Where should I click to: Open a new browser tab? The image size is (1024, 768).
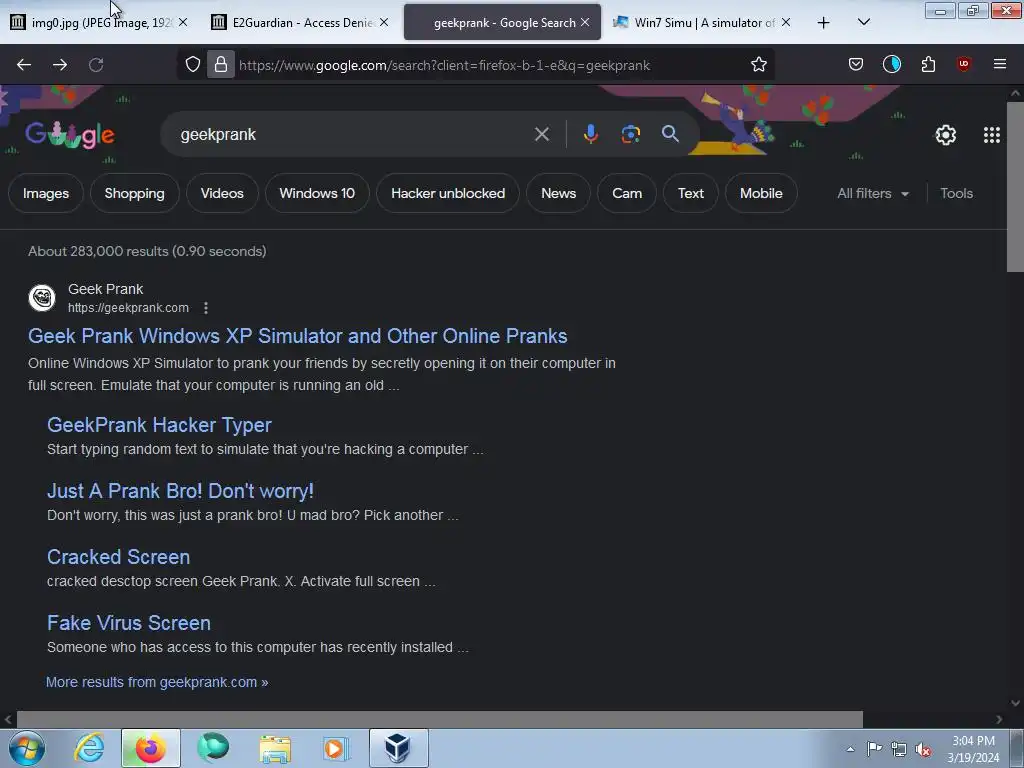(x=824, y=23)
